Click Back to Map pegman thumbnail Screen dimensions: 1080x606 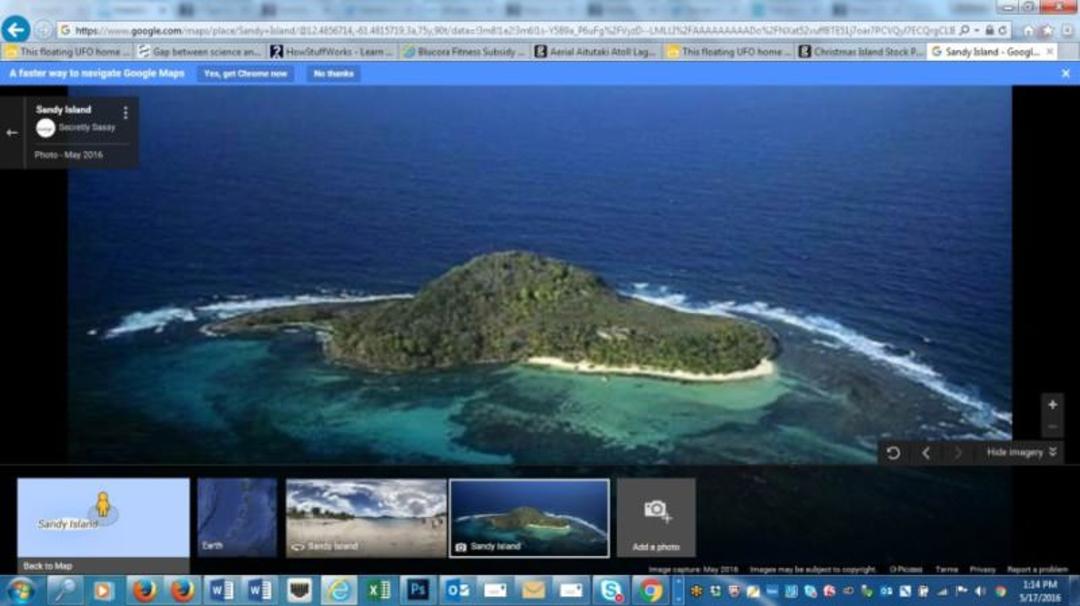(103, 525)
